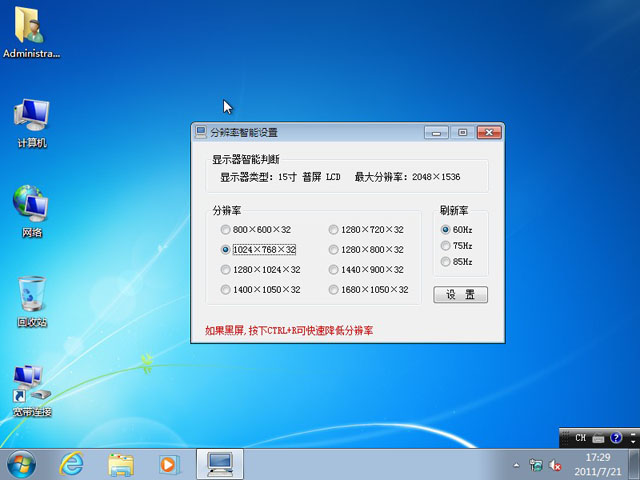640x480 pixels.
Task: Click the dialog's title bar monitor icon
Action: [x=200, y=132]
